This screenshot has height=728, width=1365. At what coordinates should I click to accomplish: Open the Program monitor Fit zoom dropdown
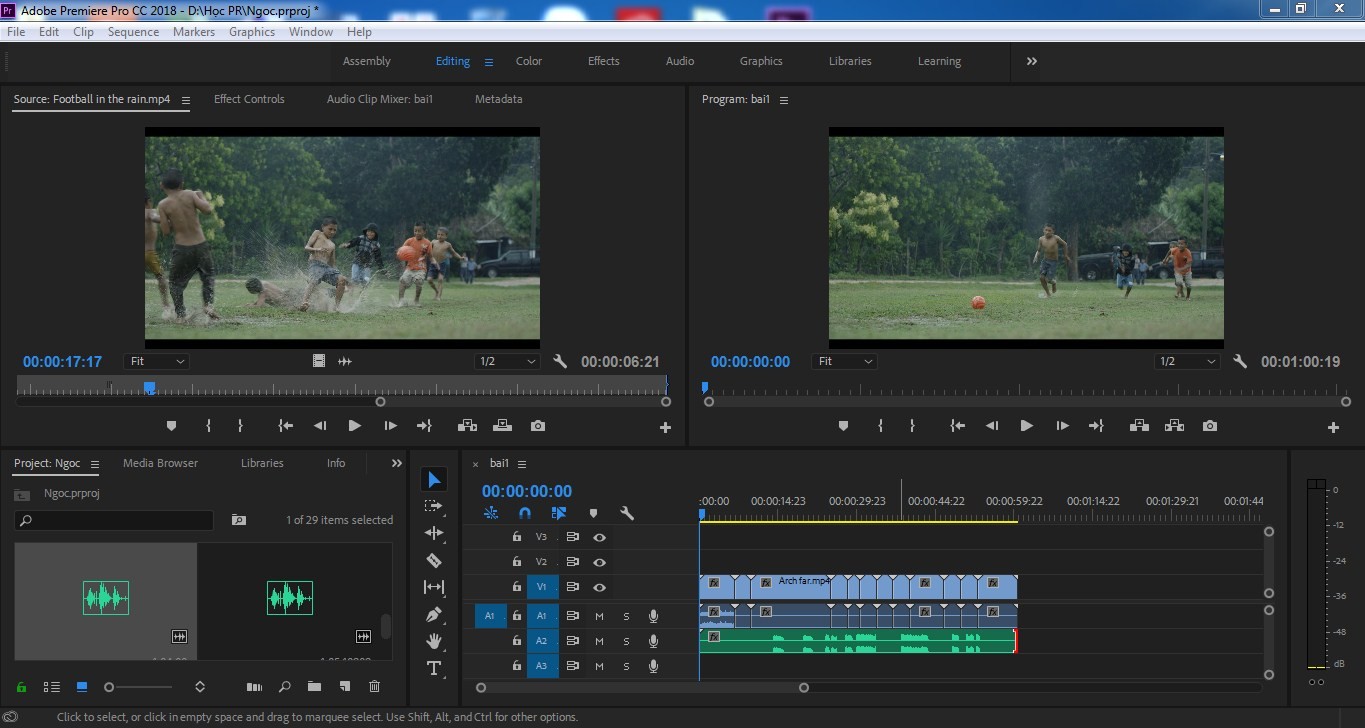coord(844,361)
